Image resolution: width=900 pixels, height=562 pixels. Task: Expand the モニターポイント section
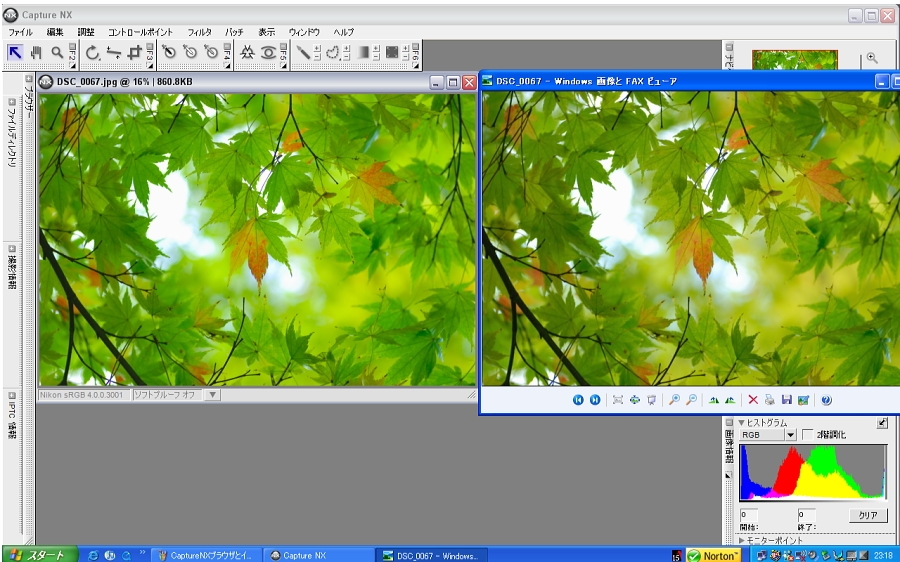click(742, 540)
